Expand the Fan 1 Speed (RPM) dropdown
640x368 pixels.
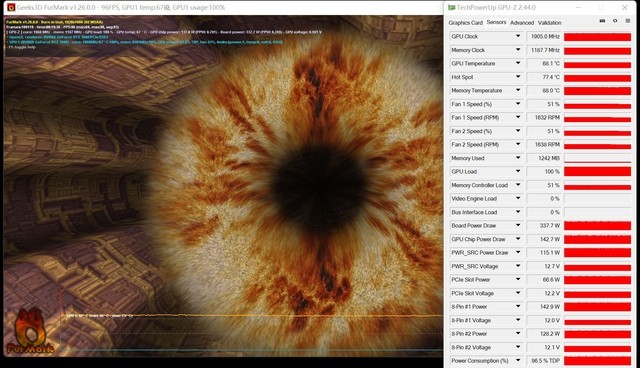tap(518, 117)
